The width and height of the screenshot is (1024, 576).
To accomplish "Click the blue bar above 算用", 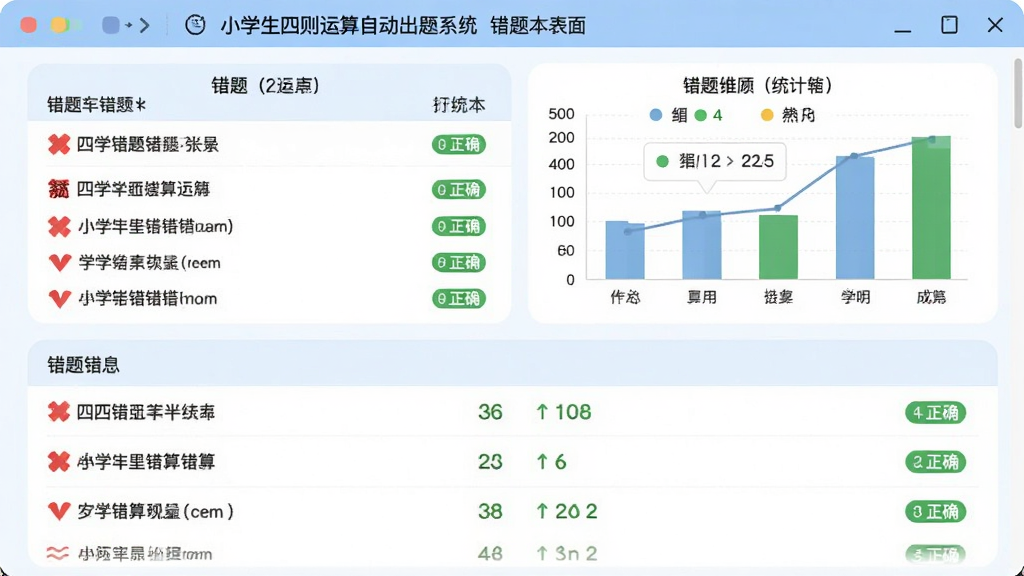I will coord(701,245).
